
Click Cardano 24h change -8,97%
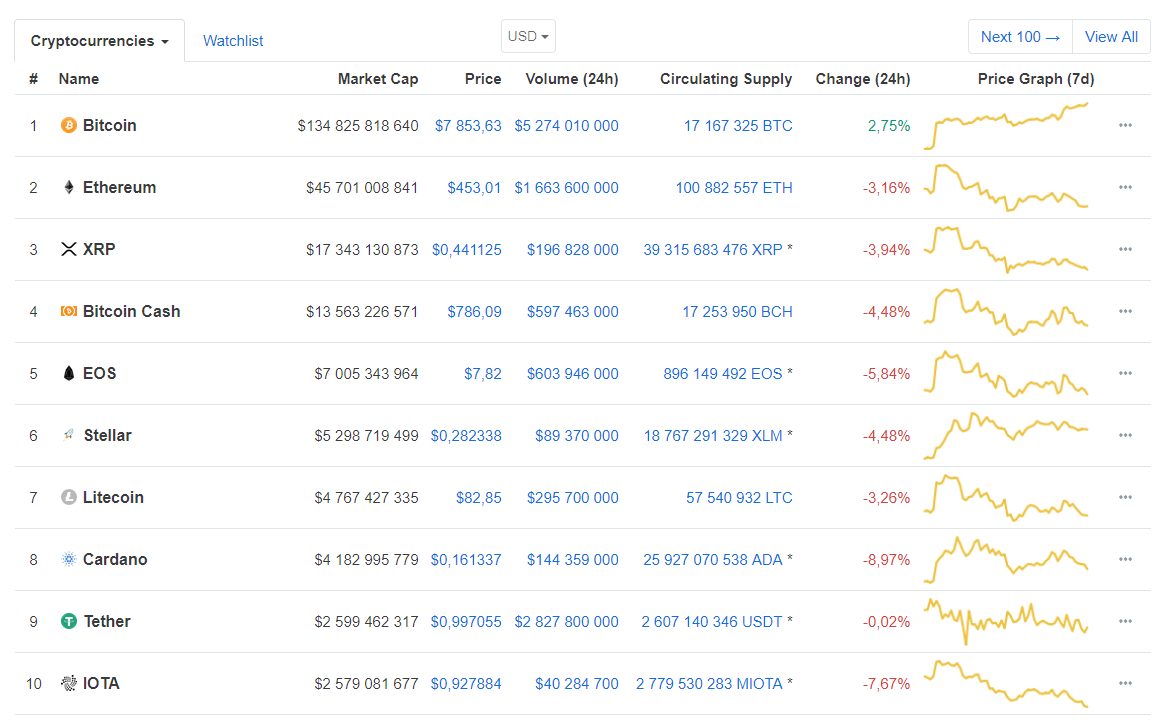pos(886,560)
